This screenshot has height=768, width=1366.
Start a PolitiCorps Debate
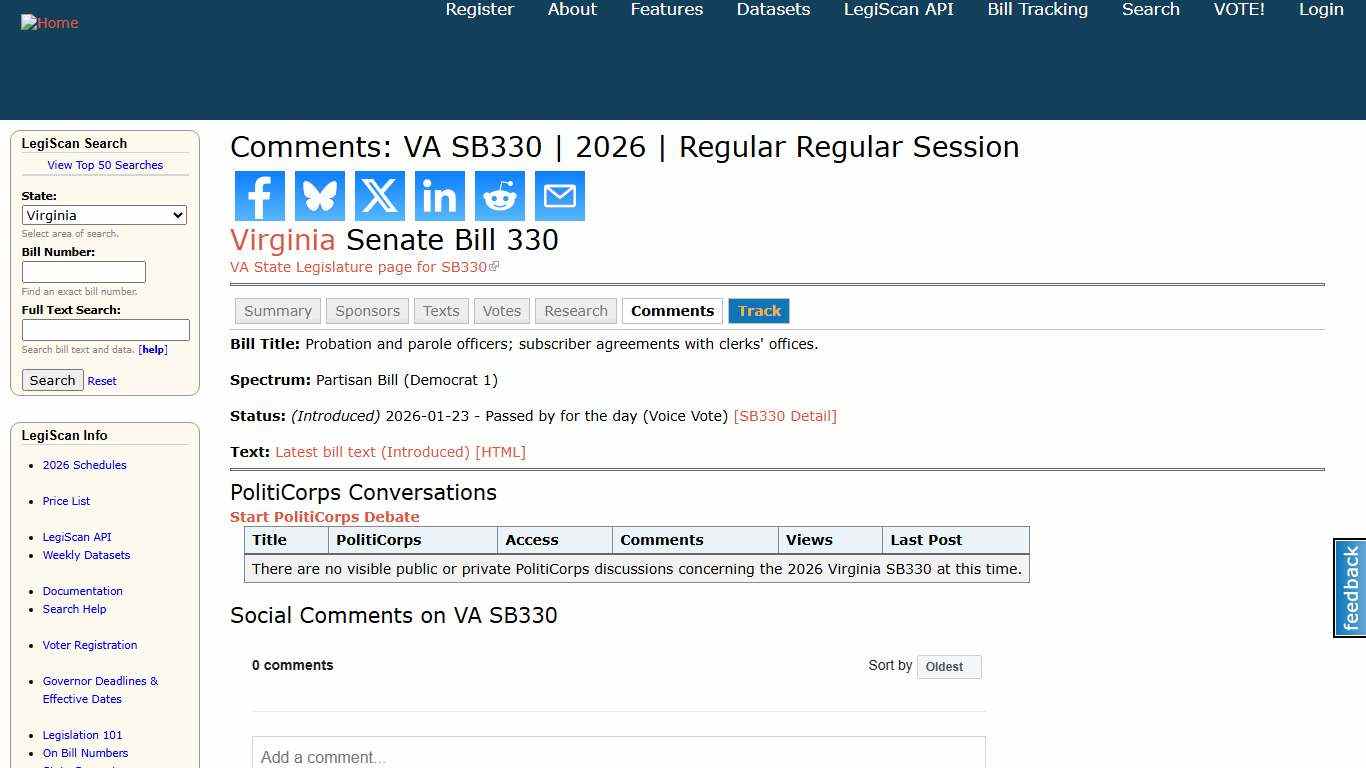tap(324, 517)
